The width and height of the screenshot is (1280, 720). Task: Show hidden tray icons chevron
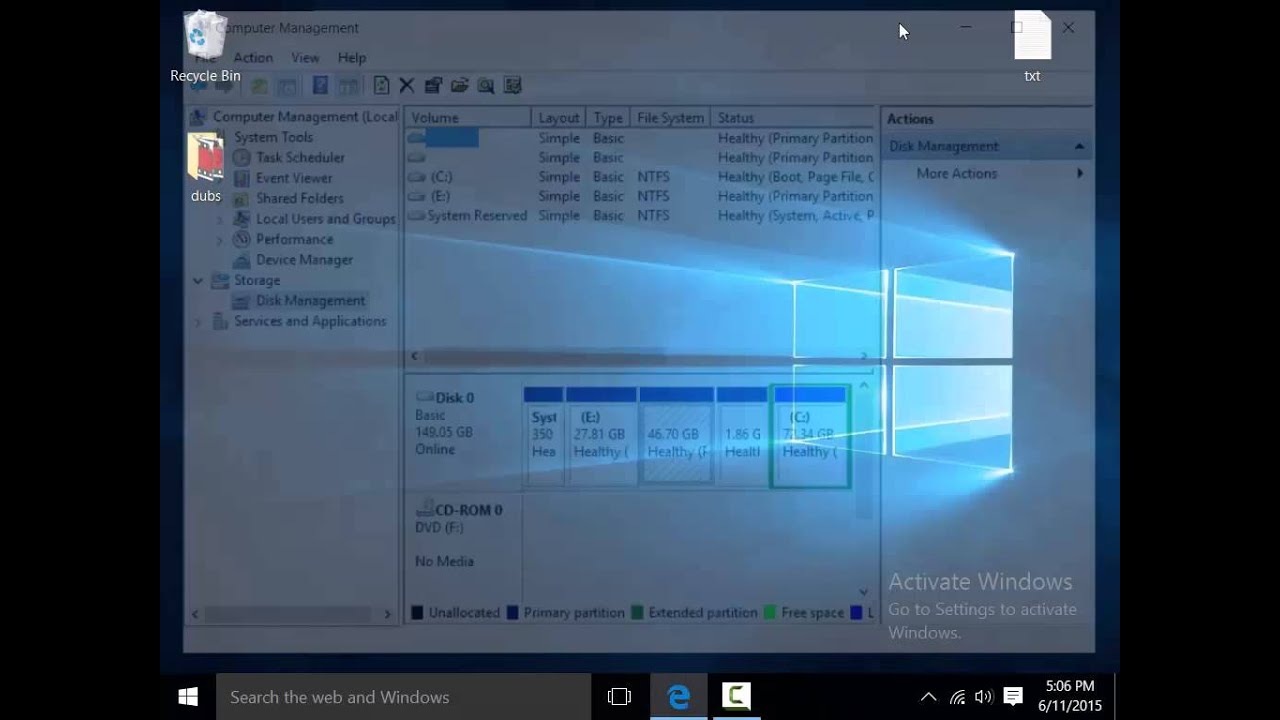(928, 697)
